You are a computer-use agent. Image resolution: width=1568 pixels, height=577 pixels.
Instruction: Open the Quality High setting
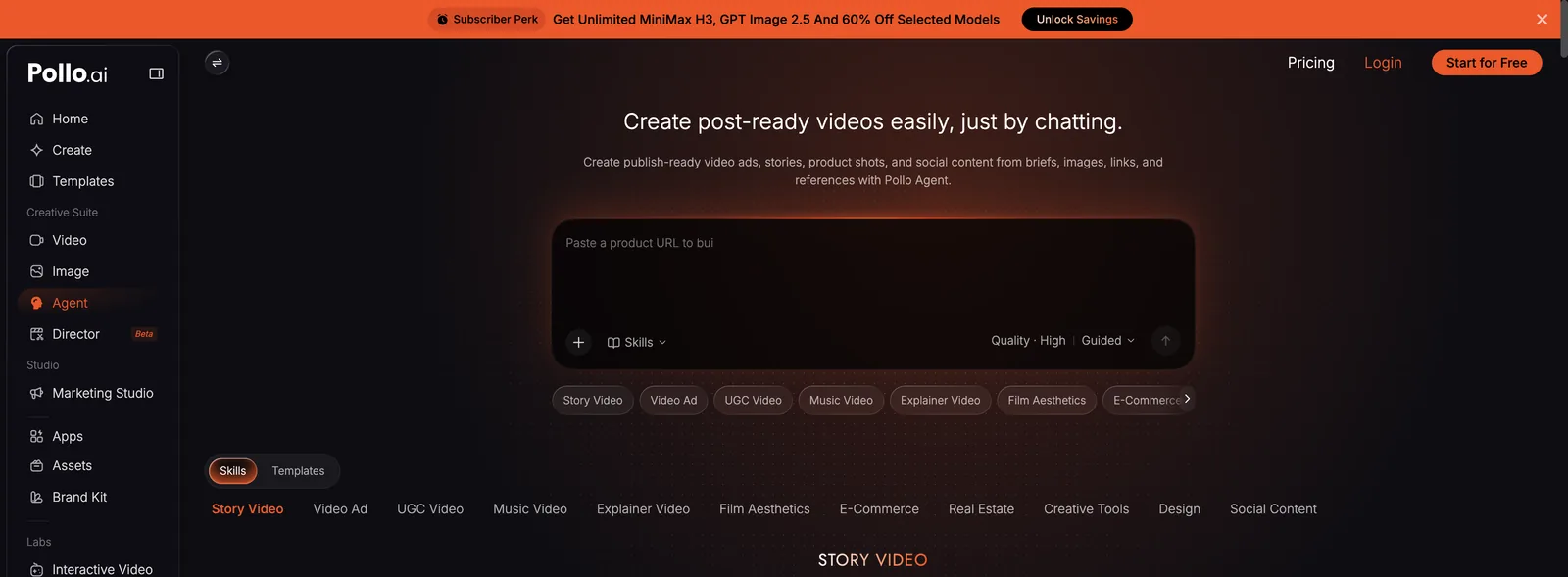(1028, 341)
